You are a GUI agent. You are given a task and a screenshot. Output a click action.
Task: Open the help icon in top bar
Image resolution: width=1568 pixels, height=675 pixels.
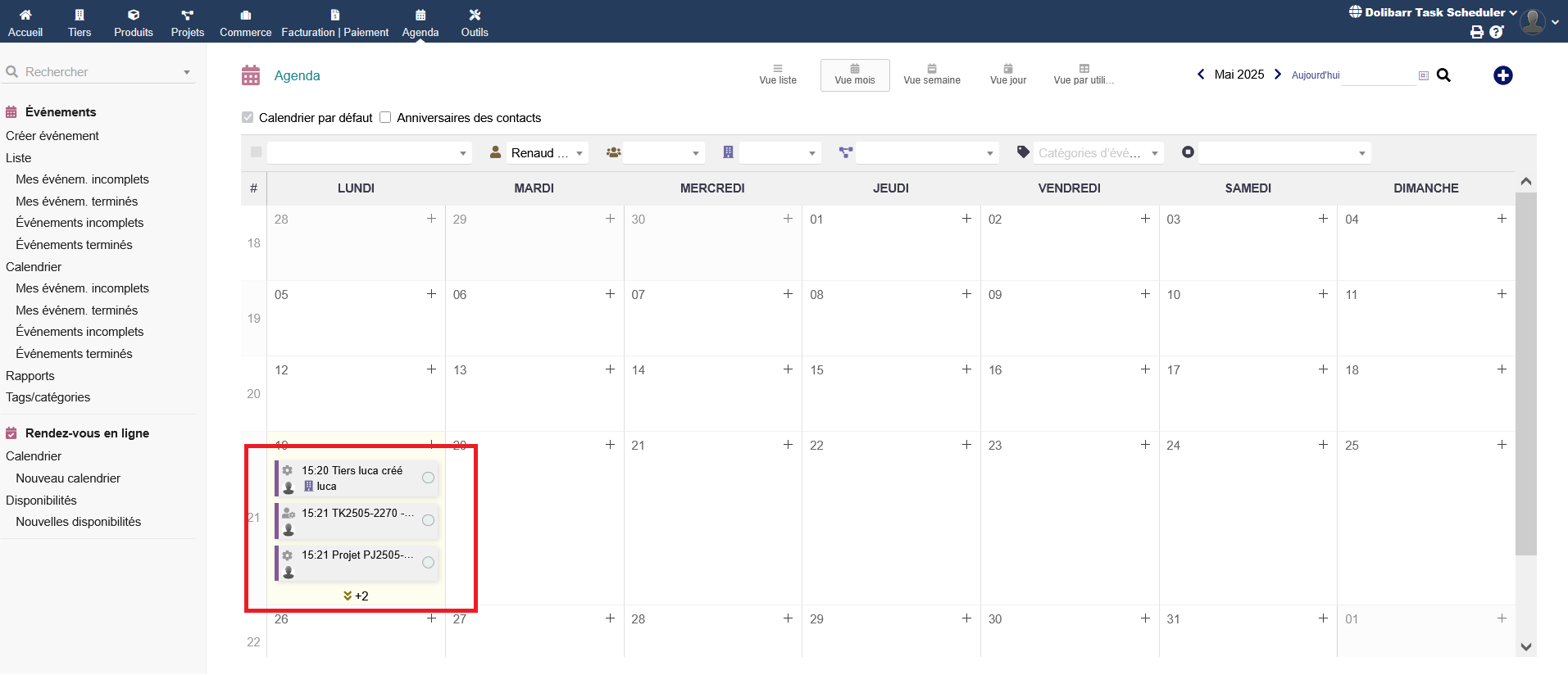1496,32
